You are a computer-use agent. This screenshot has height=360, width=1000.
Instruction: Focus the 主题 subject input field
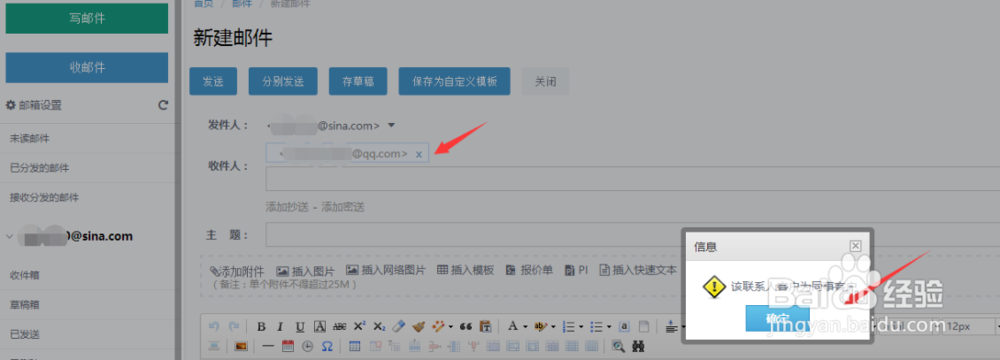[x=633, y=235]
